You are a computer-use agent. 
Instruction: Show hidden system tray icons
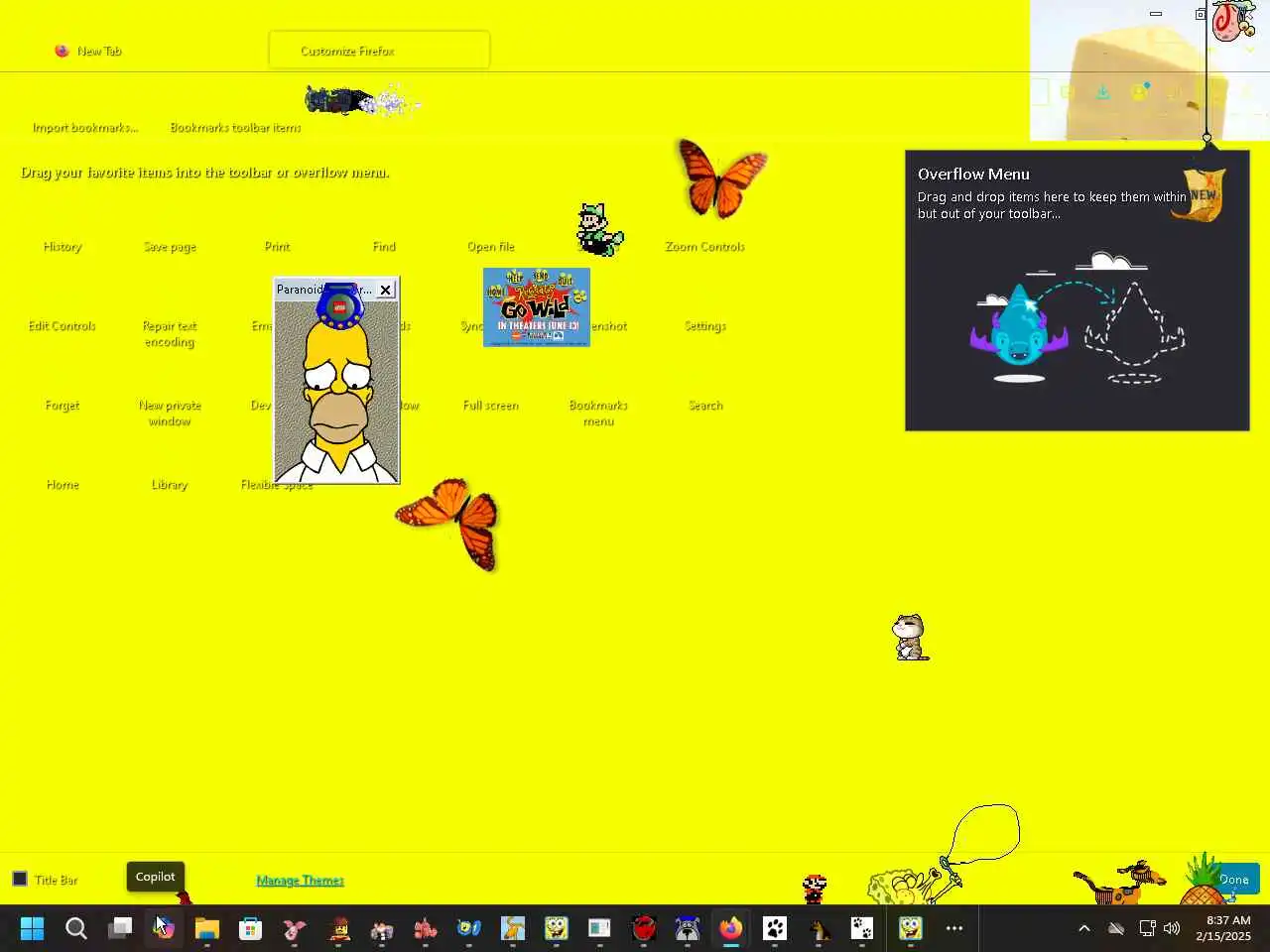pos(1084,929)
